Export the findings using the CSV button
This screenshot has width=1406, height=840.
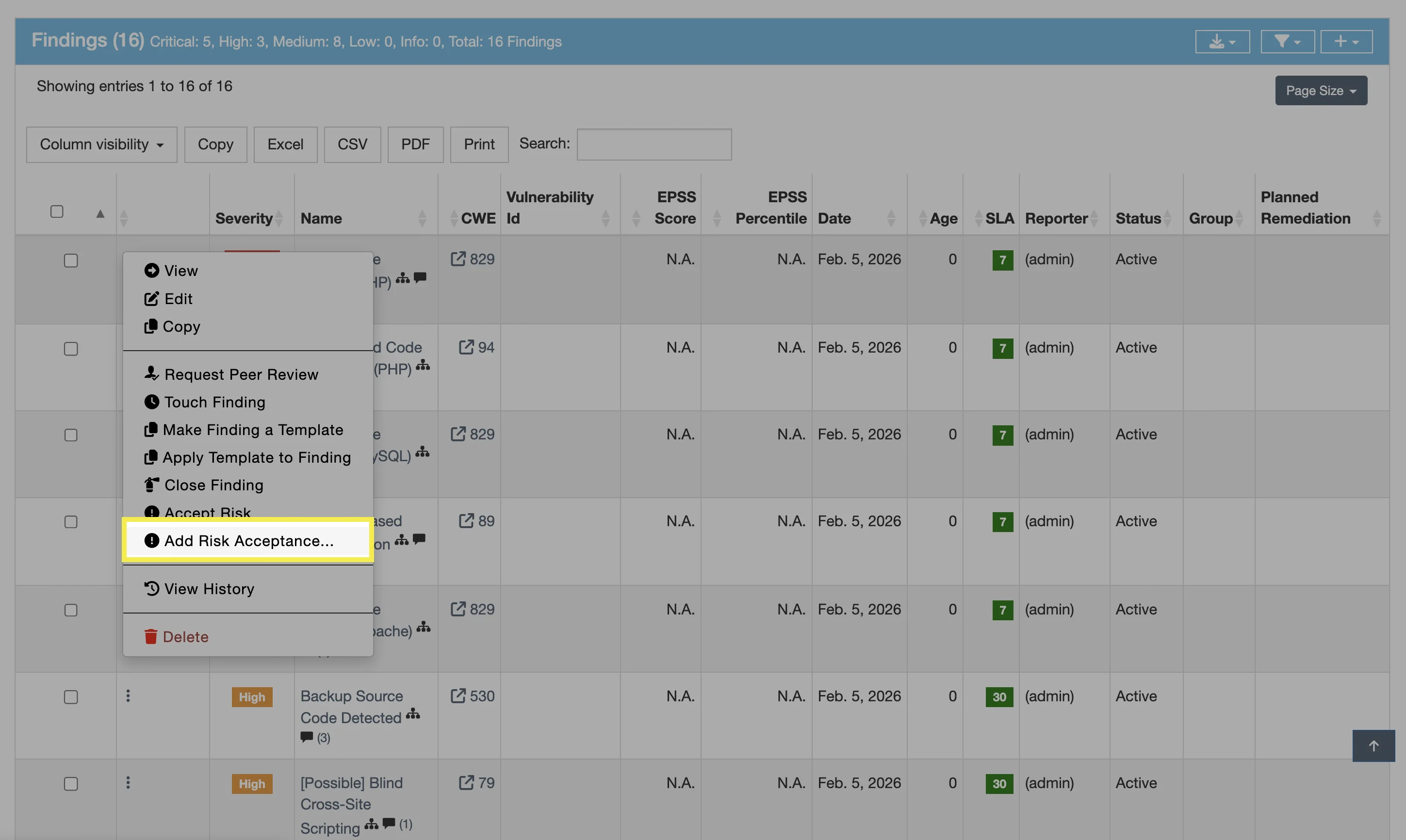click(x=352, y=145)
